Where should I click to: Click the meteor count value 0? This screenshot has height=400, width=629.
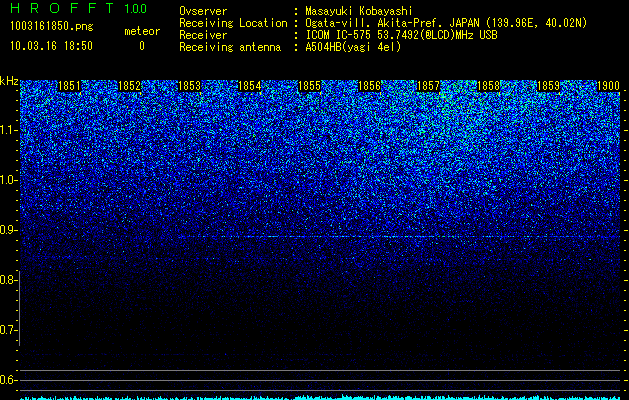(x=142, y=46)
